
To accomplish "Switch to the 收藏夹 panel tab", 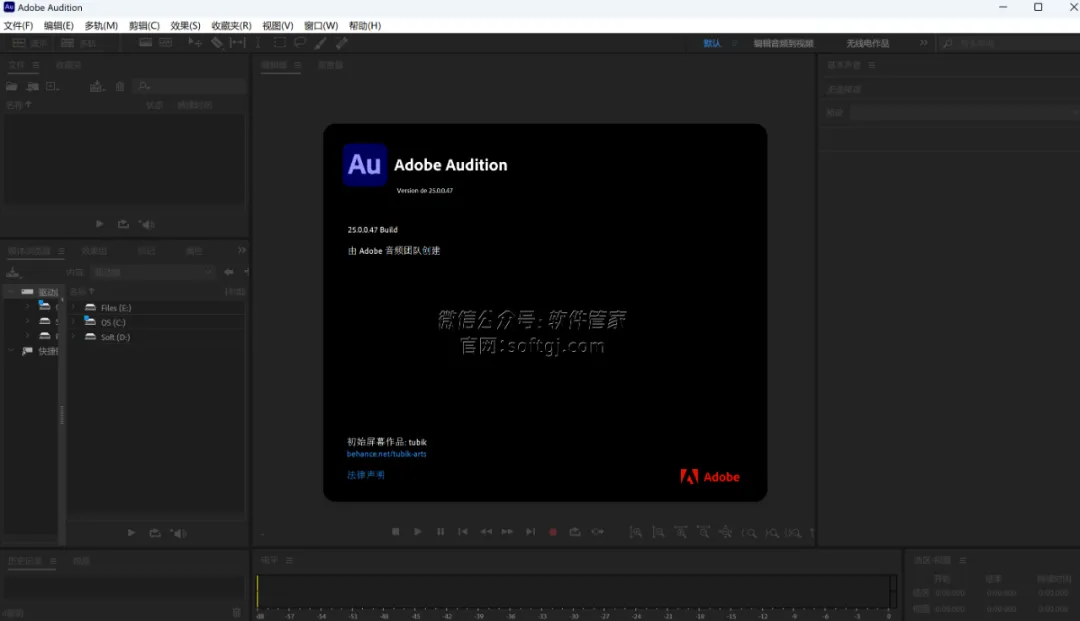I will point(68,65).
